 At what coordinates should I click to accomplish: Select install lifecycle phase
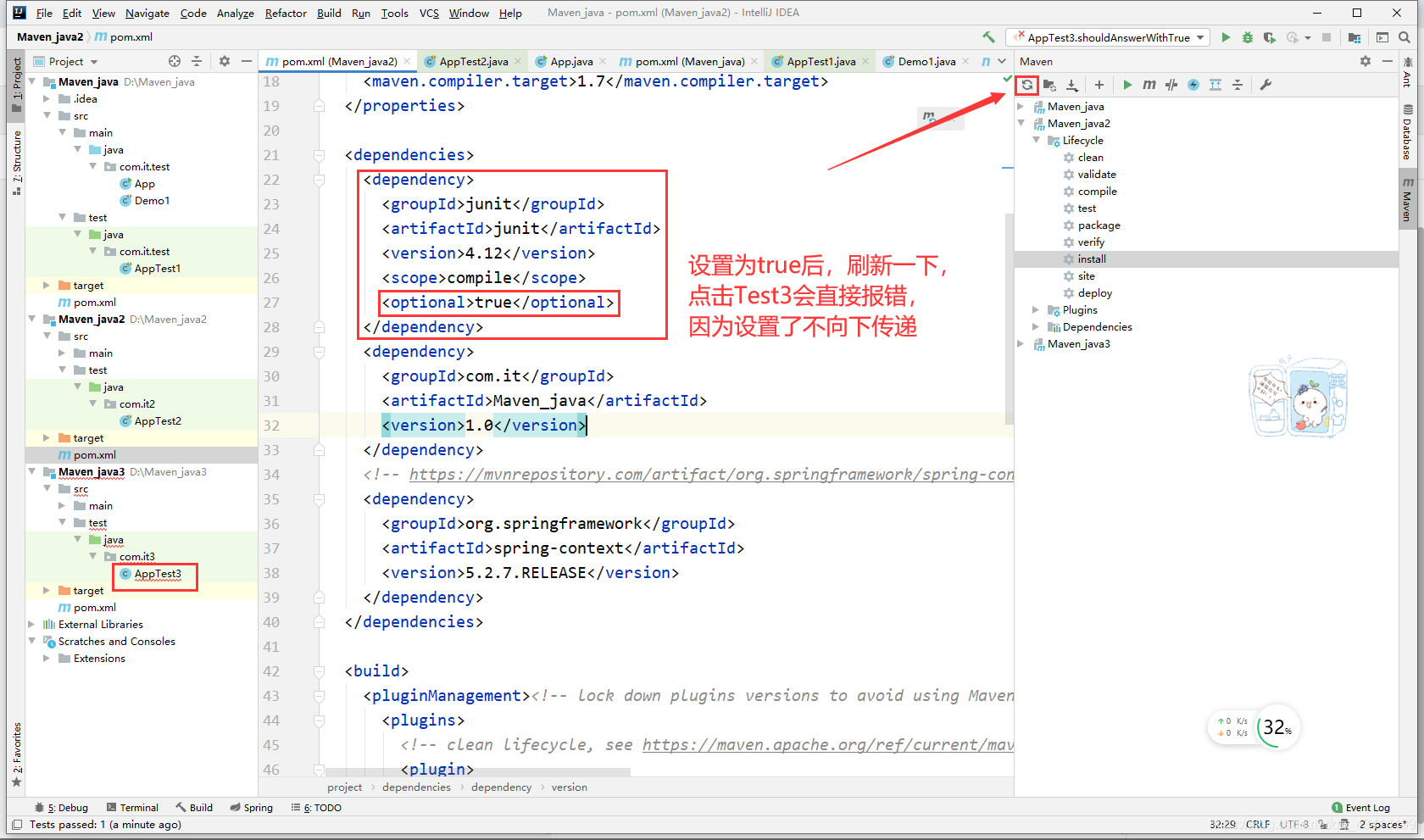(1092, 259)
